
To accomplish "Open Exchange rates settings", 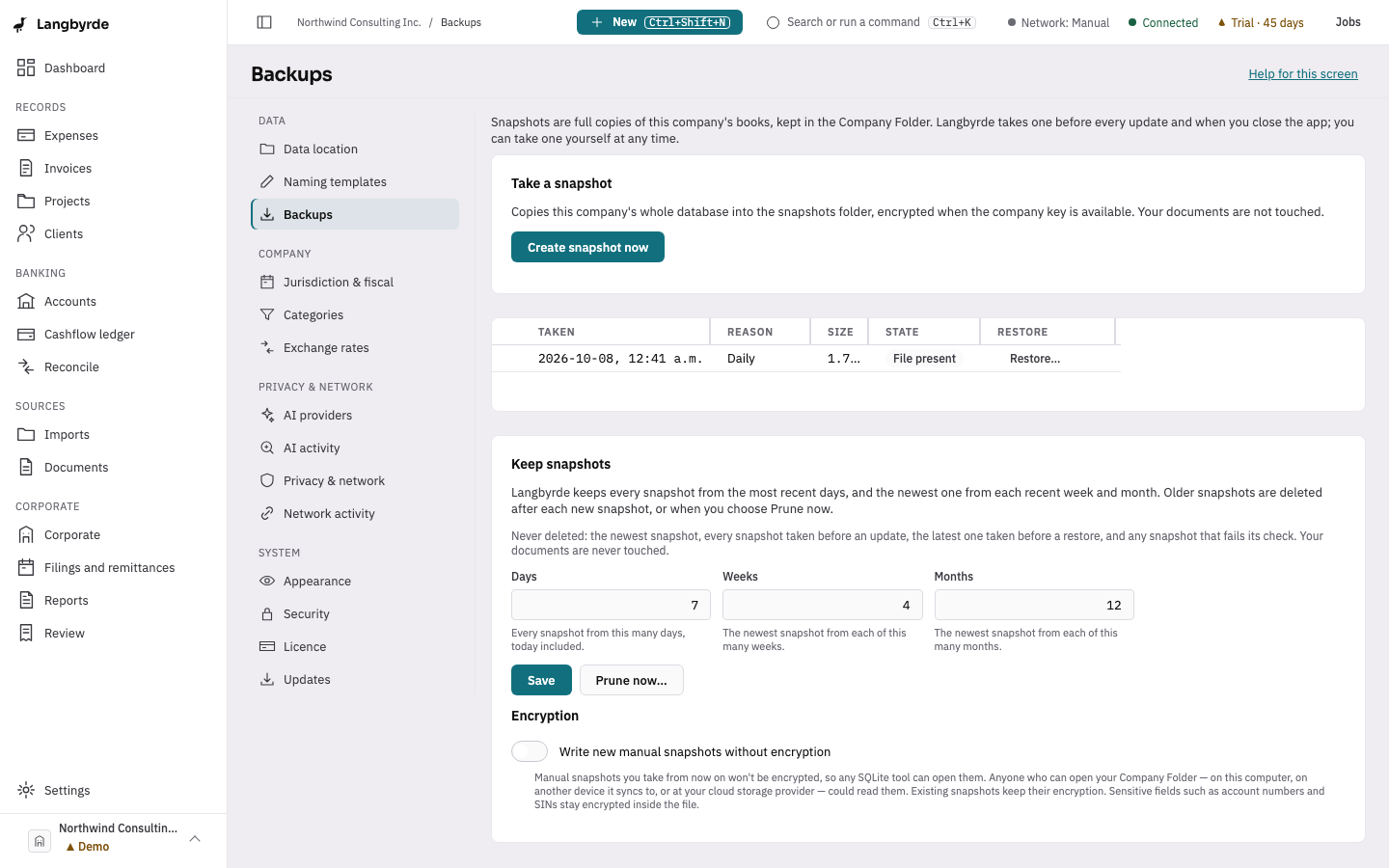I will point(355,347).
